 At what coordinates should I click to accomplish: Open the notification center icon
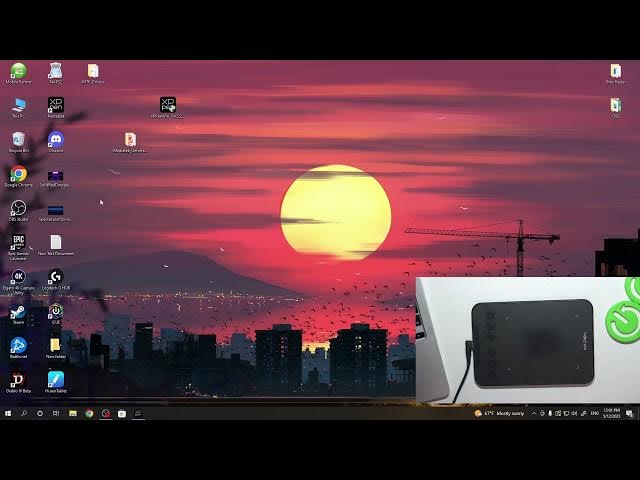[x=629, y=413]
